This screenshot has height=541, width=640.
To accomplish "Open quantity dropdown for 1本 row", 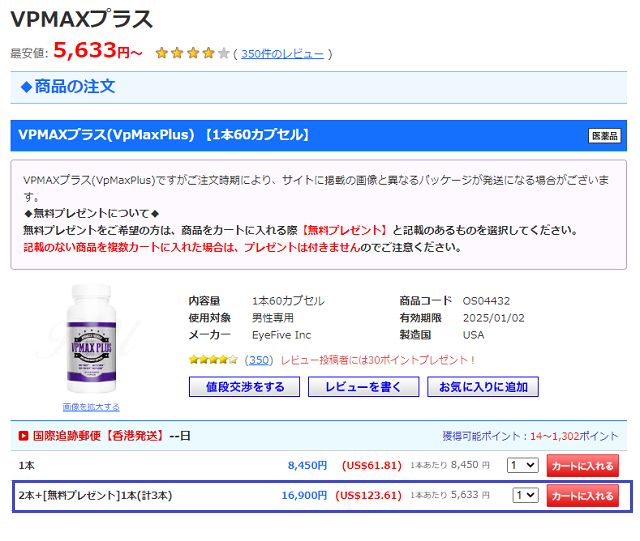I will click(x=523, y=465).
